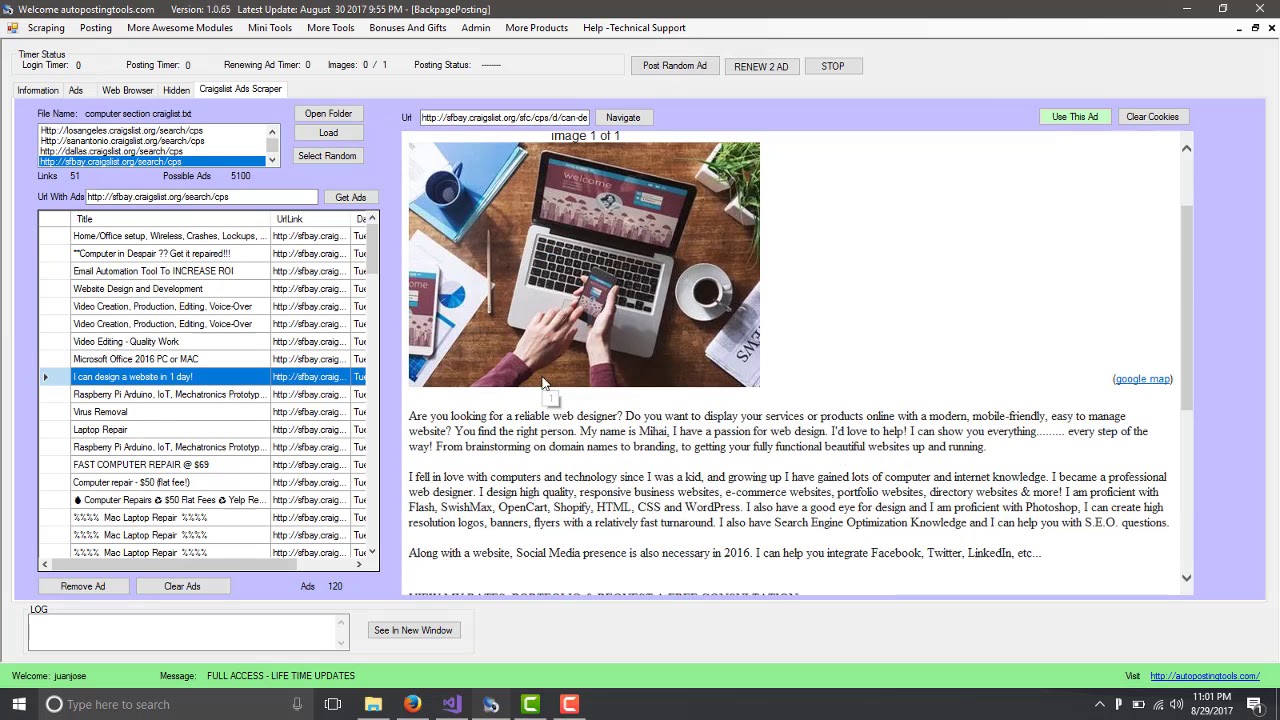This screenshot has height=720, width=1280.
Task: Click the RENEW 2 AD button
Action: 761,66
